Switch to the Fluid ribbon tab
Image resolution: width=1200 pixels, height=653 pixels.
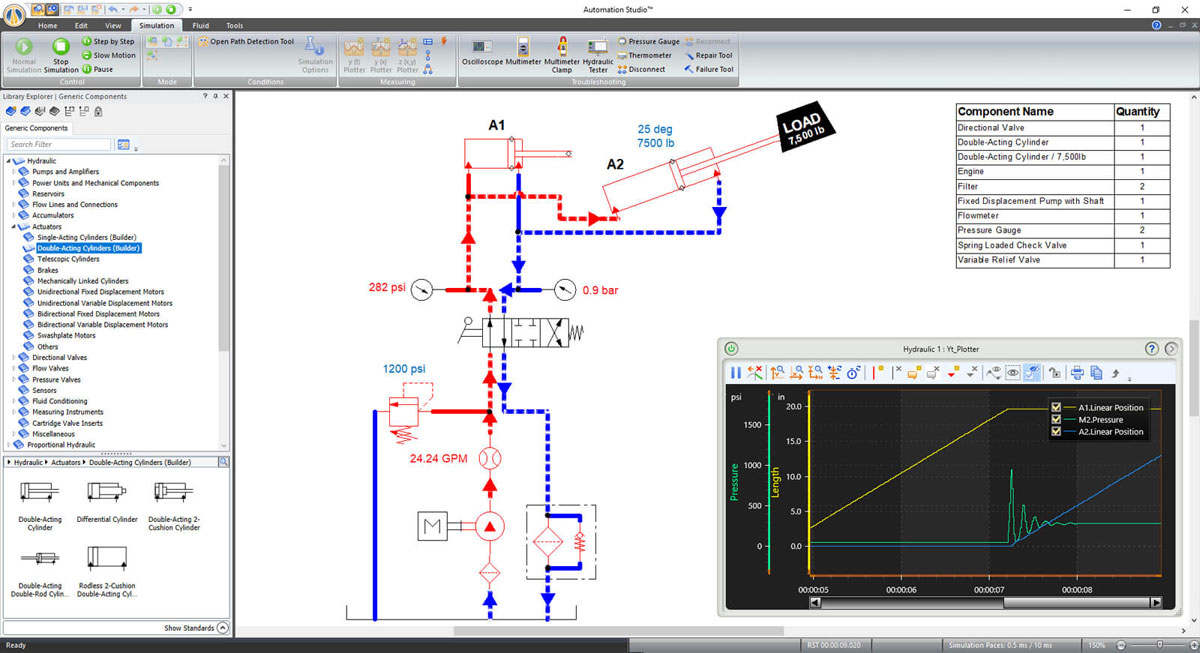(x=199, y=25)
